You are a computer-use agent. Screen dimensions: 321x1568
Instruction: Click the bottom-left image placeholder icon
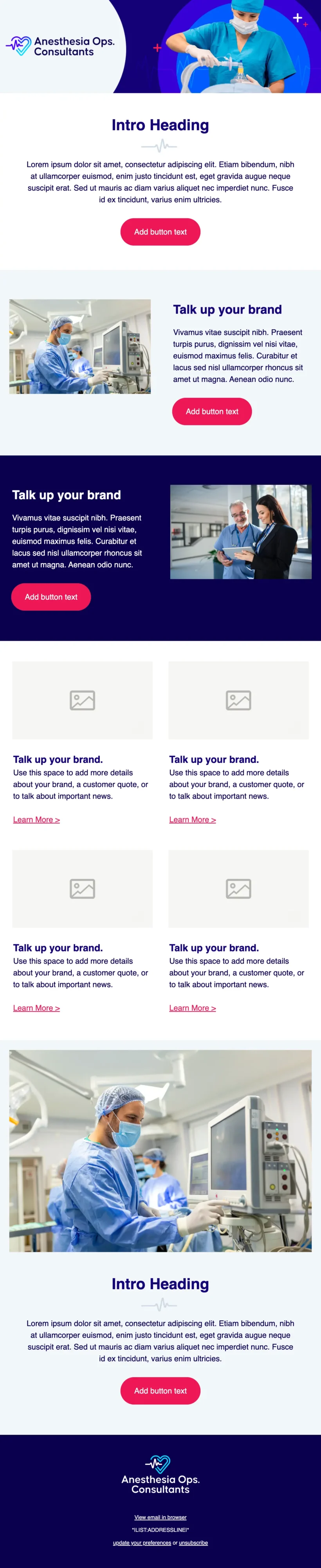coord(82,888)
